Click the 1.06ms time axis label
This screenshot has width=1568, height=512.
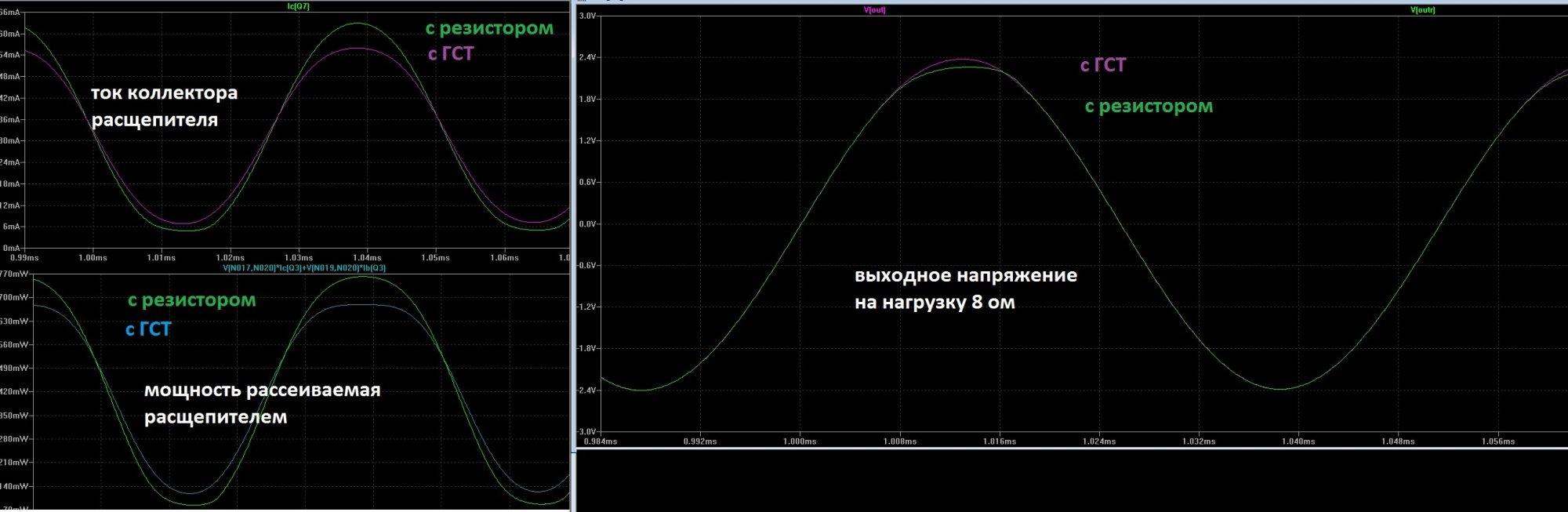[x=504, y=258]
